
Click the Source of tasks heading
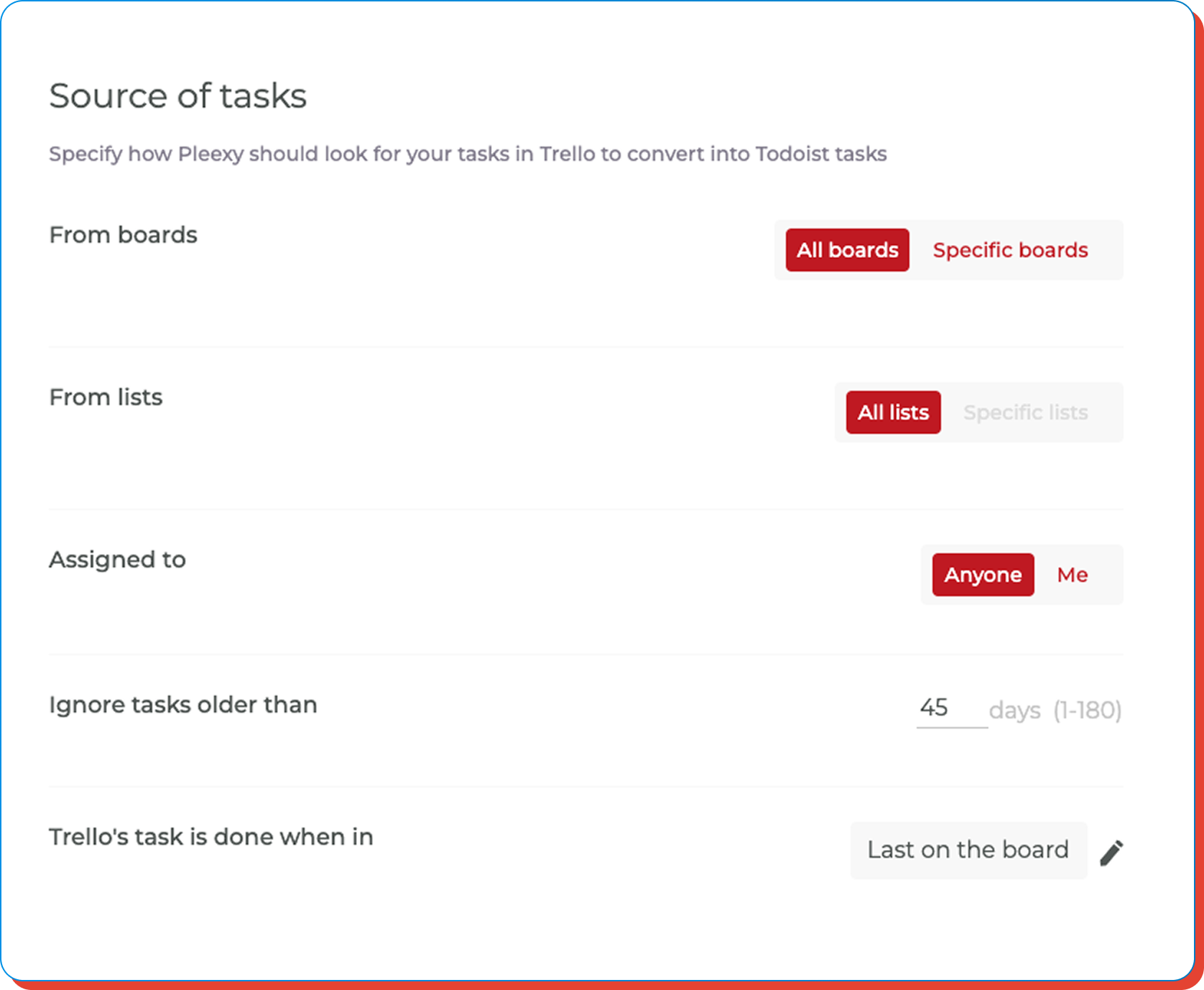pyautogui.click(x=177, y=96)
